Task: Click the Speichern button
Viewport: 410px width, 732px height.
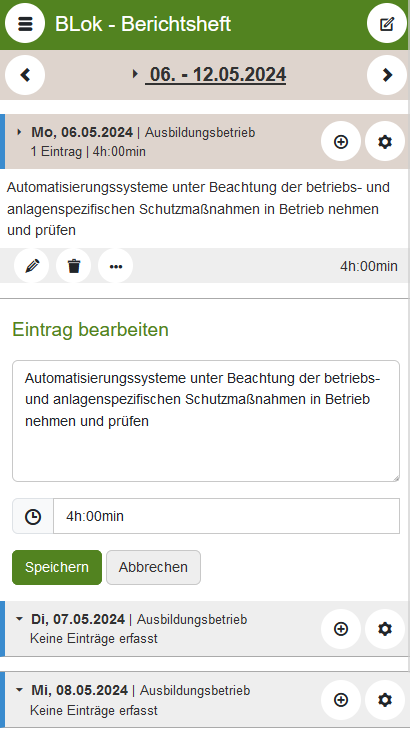Action: tap(57, 567)
